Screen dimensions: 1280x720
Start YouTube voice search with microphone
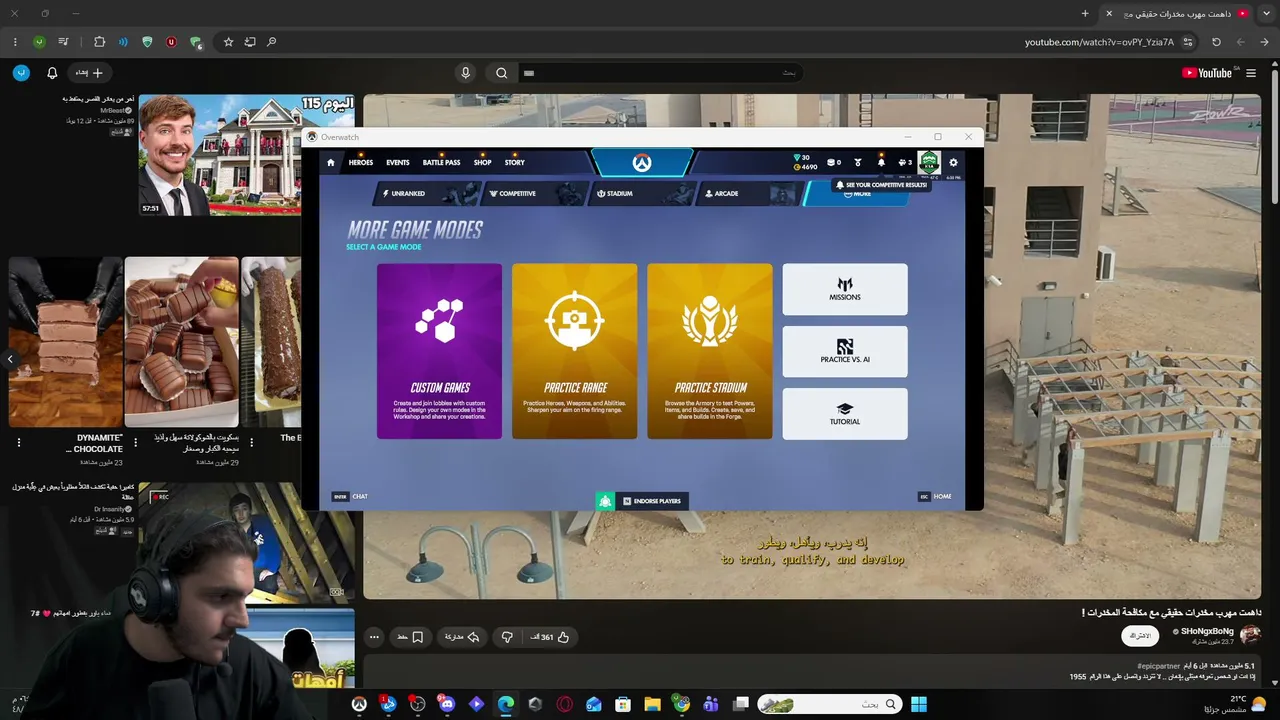click(465, 73)
